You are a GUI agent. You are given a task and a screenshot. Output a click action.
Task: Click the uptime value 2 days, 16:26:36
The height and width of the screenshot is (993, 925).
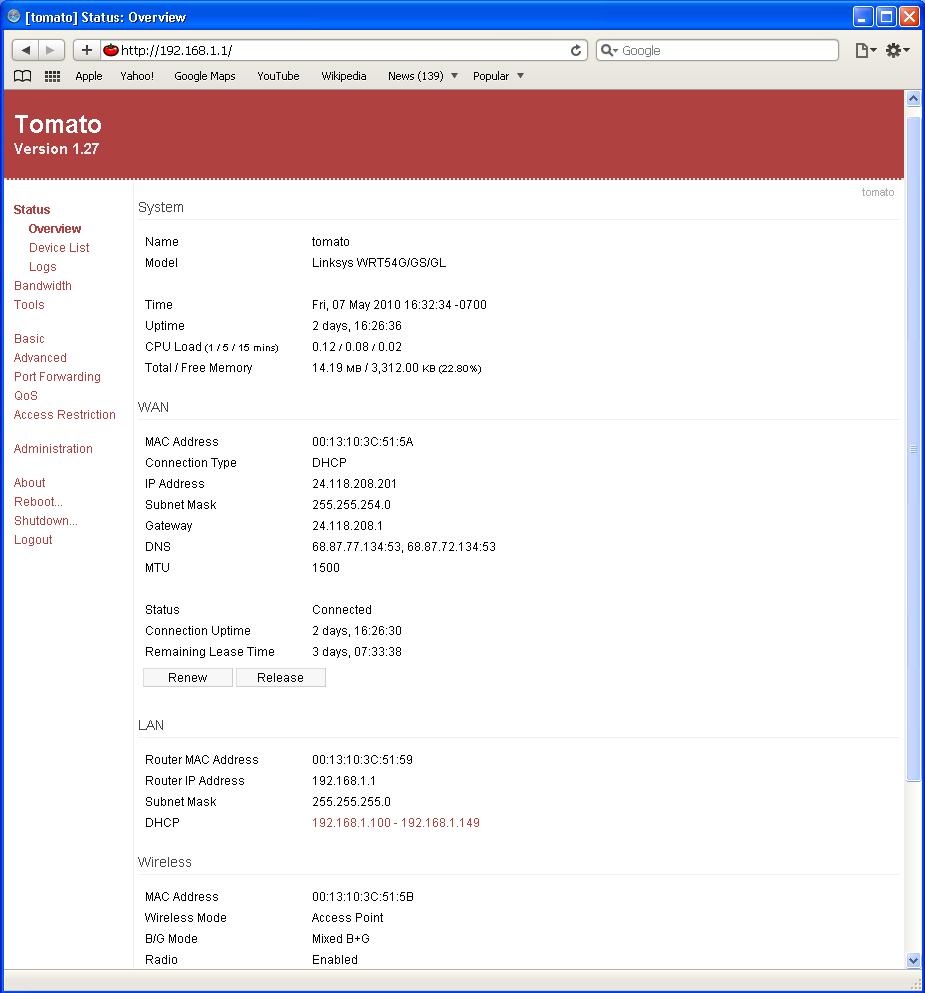356,326
